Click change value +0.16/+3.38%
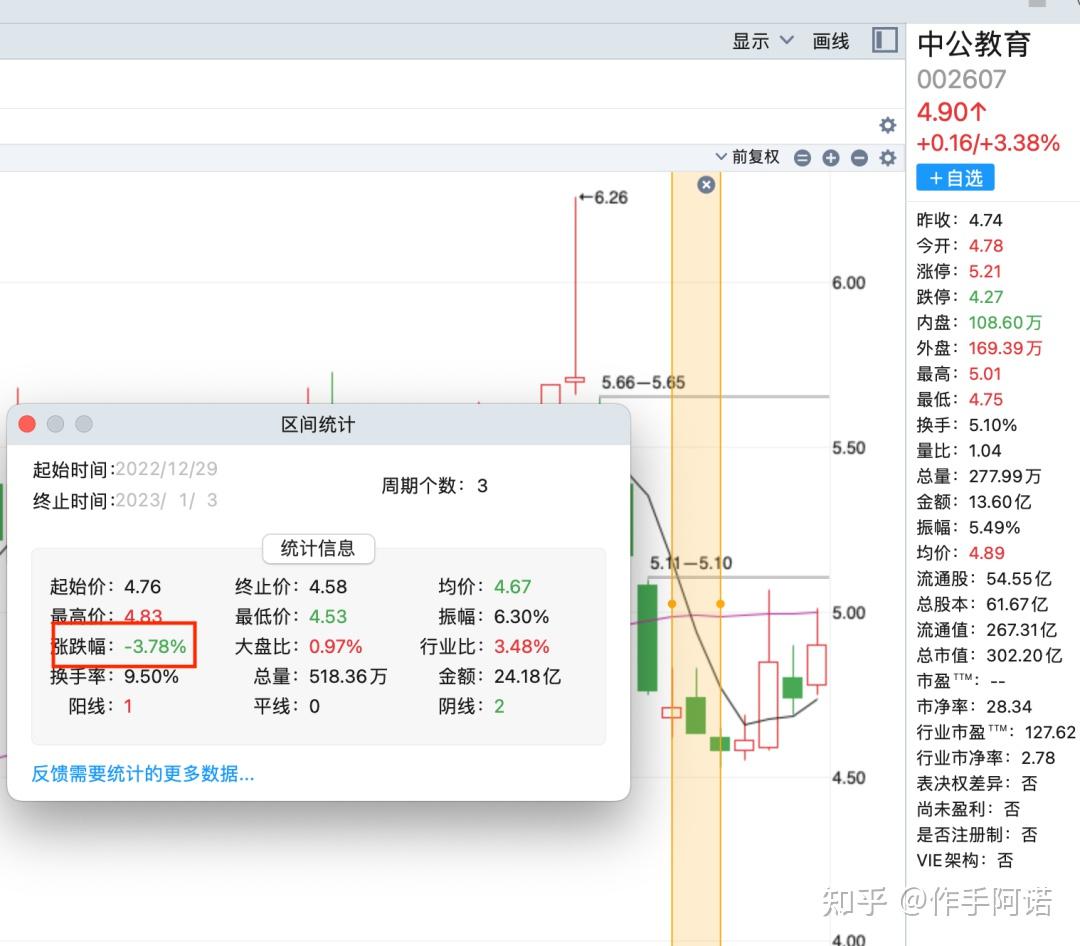 click(x=988, y=143)
